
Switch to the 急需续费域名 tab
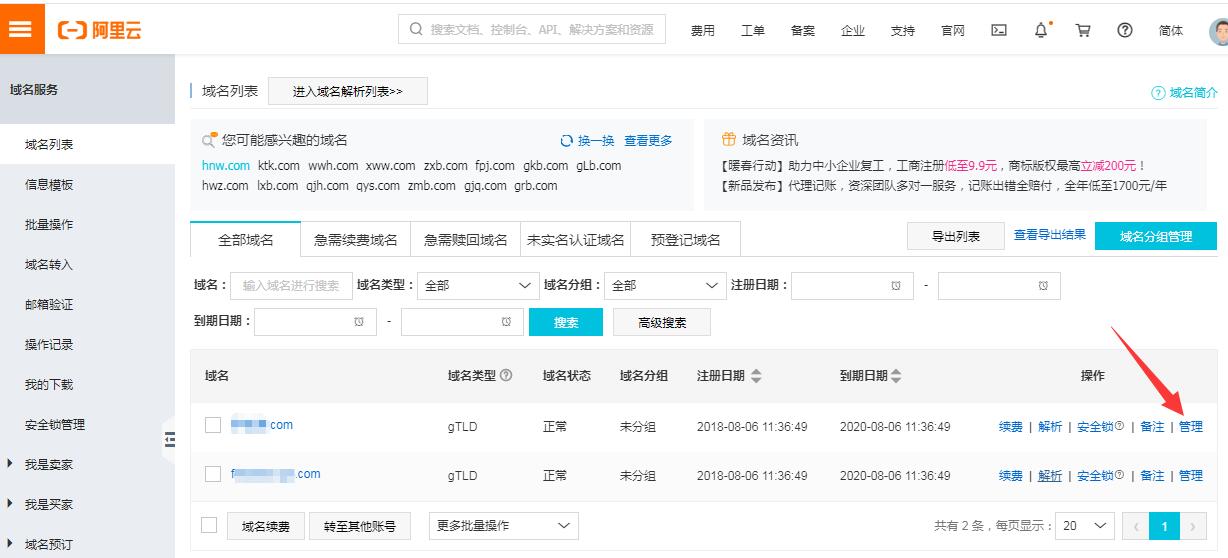[355, 240]
